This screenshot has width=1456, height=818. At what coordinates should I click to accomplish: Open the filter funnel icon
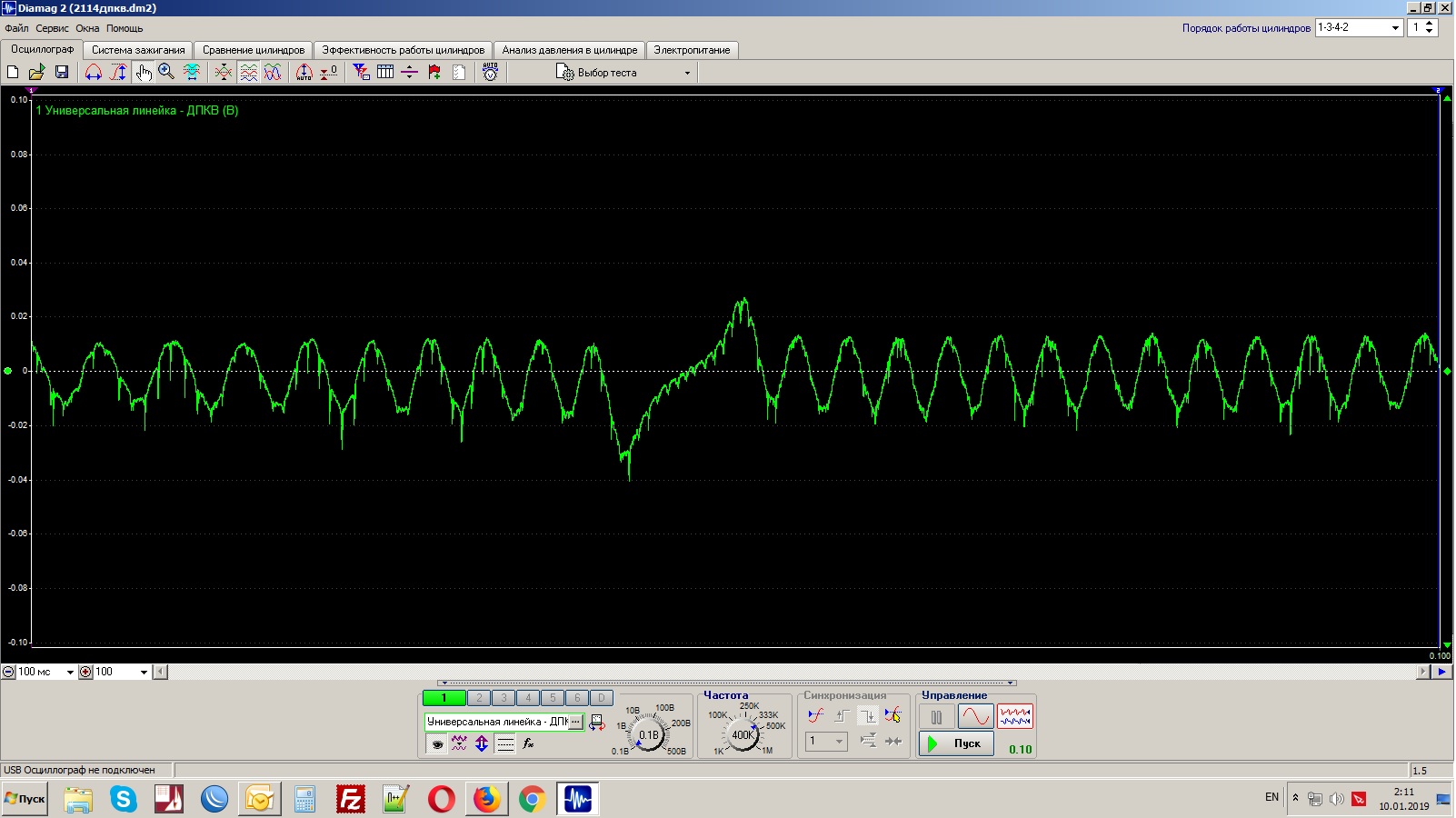[x=361, y=72]
